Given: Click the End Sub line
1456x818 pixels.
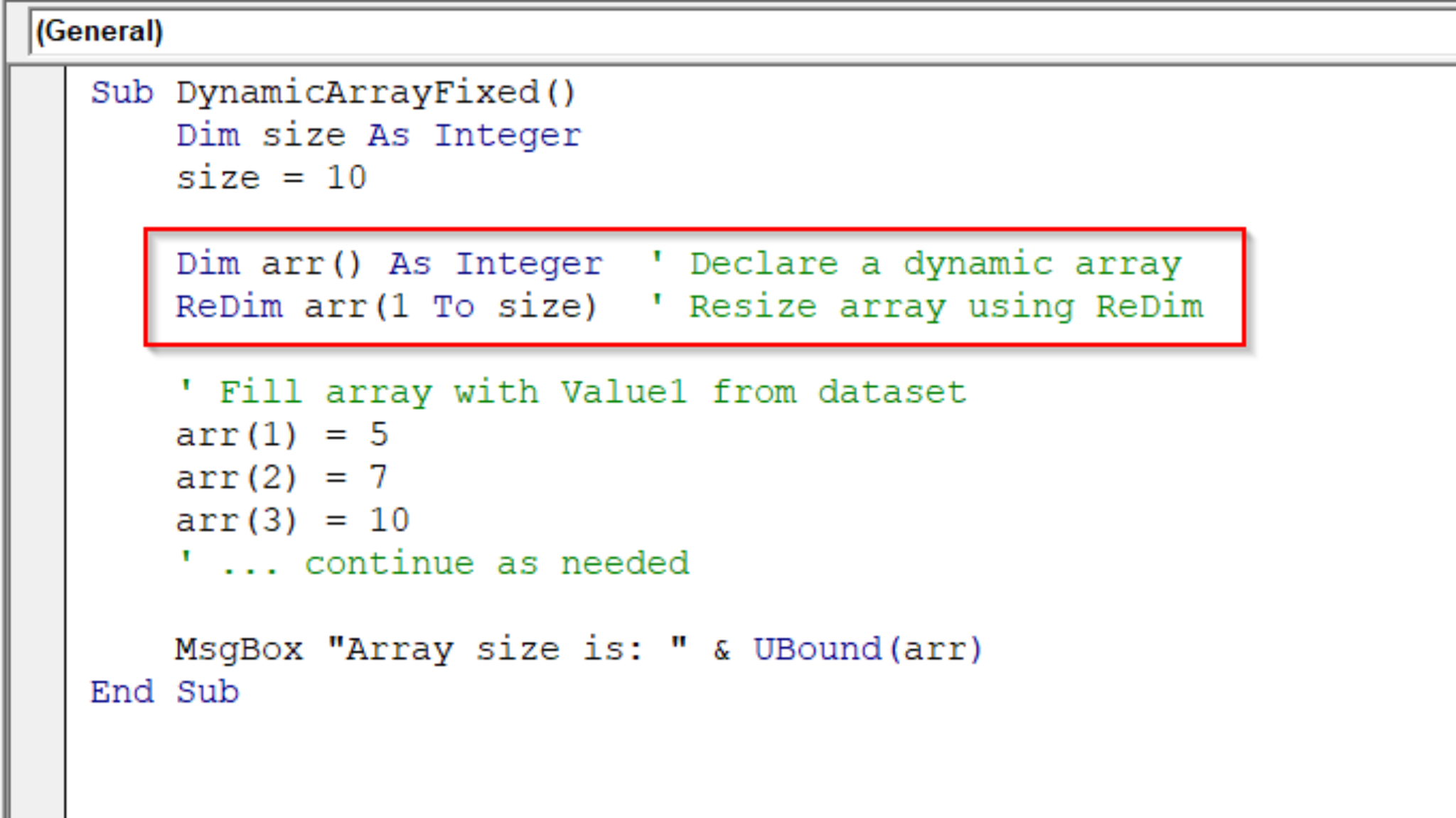Looking at the screenshot, I should pos(164,692).
